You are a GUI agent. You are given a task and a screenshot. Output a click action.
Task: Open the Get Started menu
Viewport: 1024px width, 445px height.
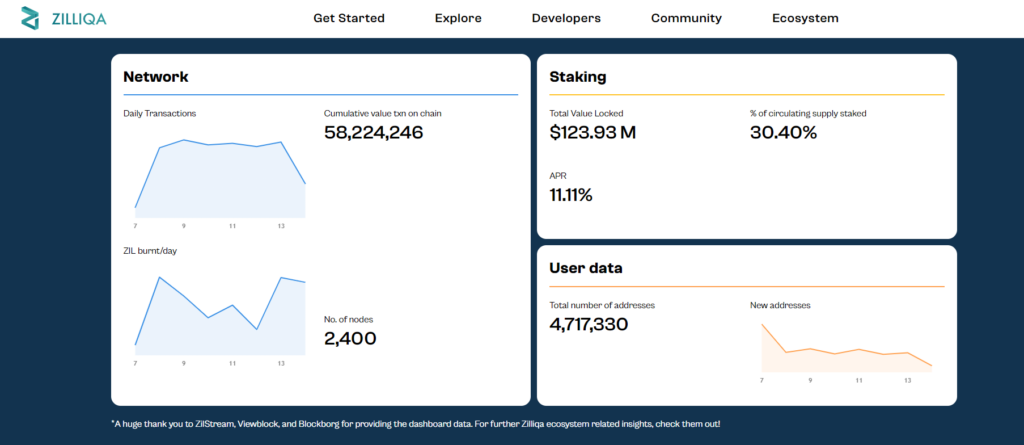(349, 18)
